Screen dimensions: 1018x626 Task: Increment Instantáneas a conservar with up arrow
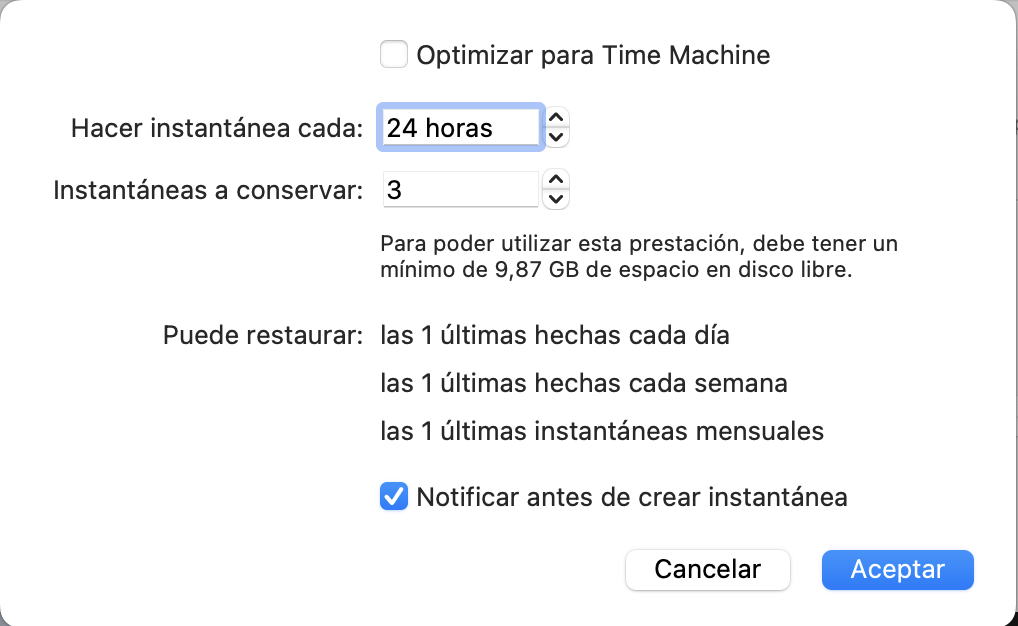[558, 179]
